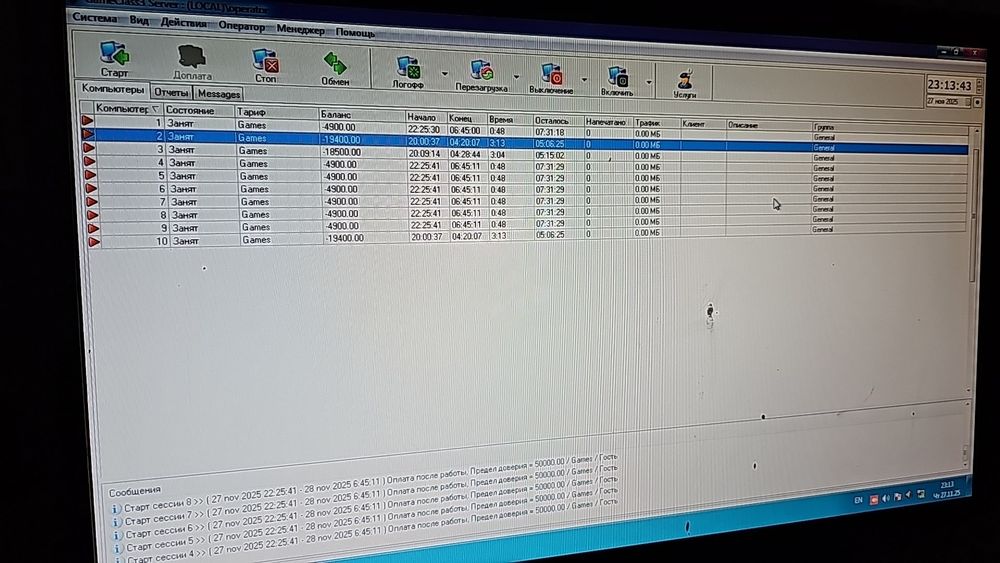Image resolution: width=1000 pixels, height=563 pixels.
Task: Click red status arrow of computer 4
Action: pyautogui.click(x=90, y=161)
